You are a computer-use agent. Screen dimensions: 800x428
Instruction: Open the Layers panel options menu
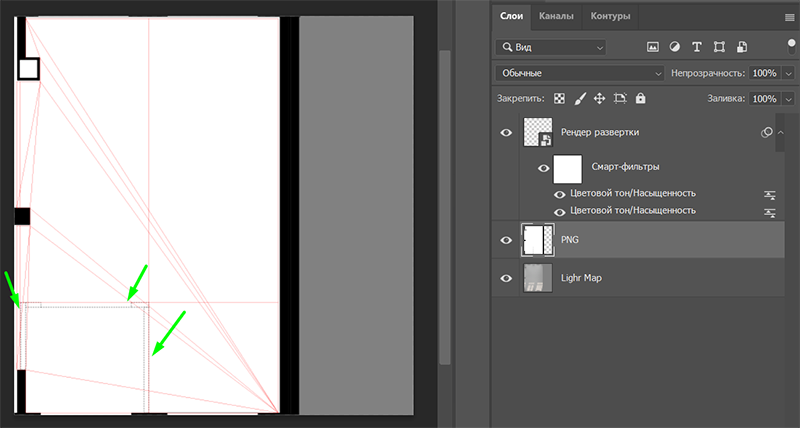(x=789, y=17)
